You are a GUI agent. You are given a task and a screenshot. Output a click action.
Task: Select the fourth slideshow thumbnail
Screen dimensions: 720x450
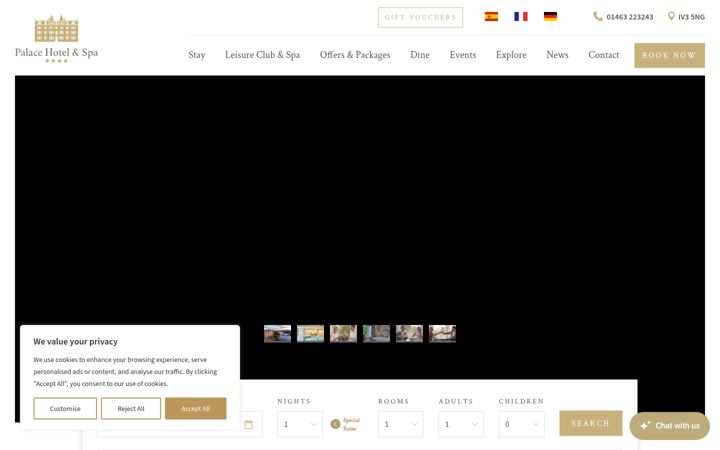pos(377,334)
